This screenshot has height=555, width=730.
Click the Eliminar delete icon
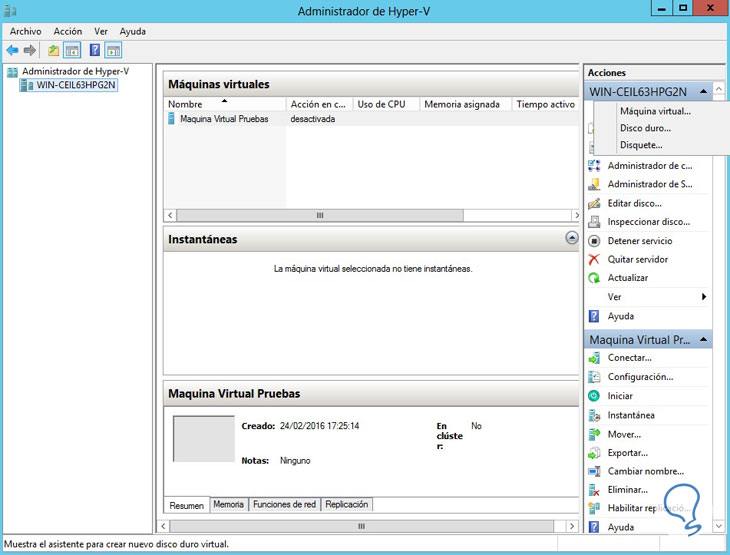594,490
